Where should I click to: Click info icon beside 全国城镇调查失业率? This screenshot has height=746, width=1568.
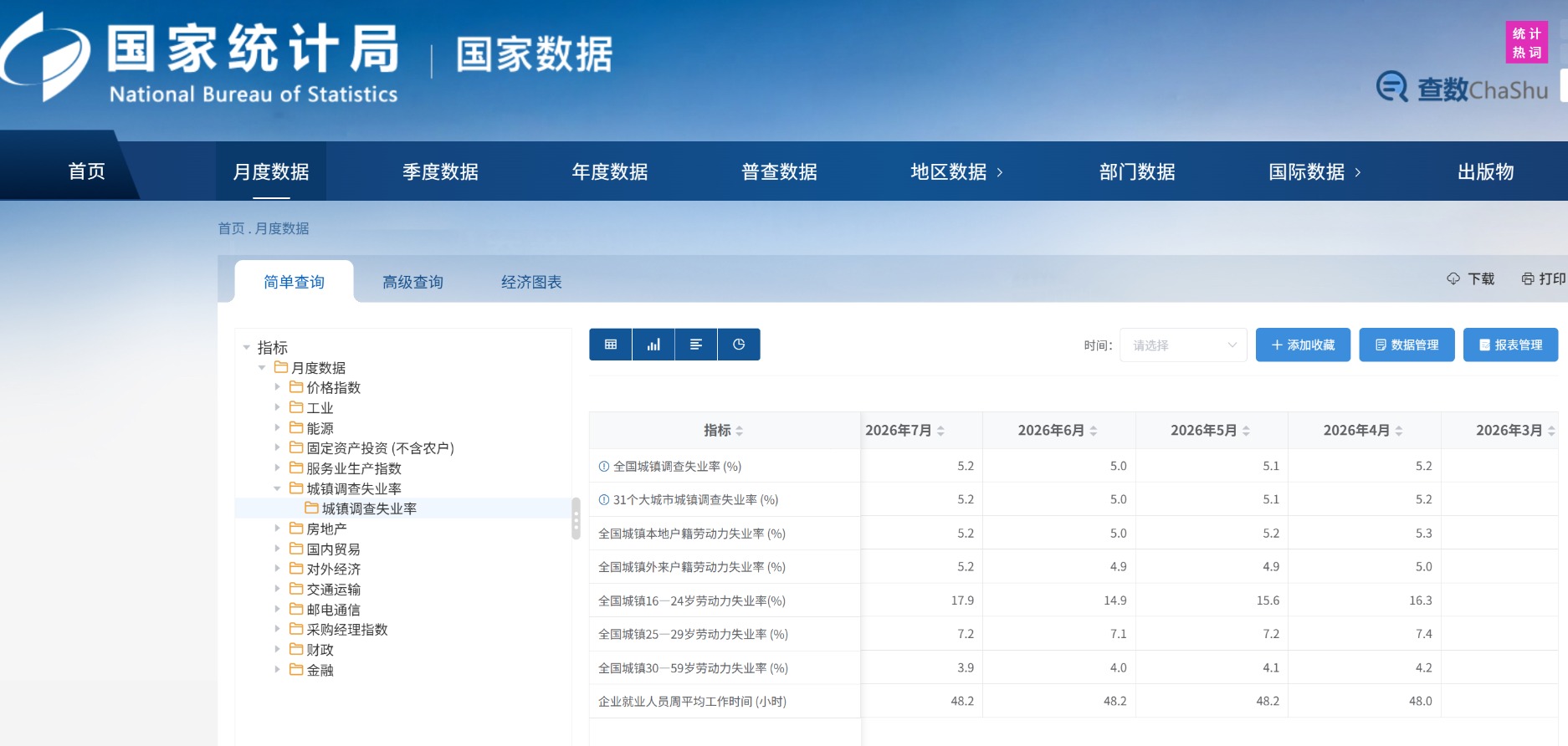(604, 467)
